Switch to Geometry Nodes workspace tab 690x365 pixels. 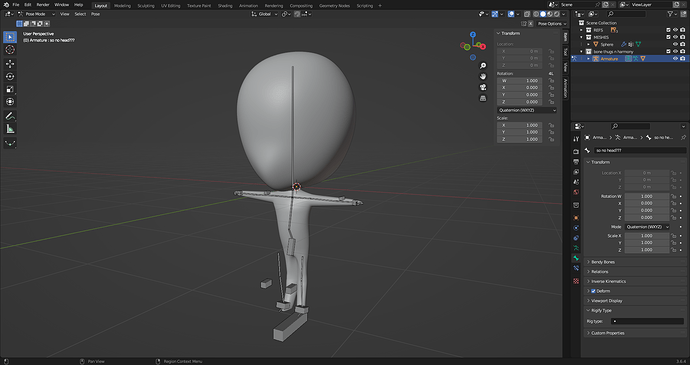(334, 6)
